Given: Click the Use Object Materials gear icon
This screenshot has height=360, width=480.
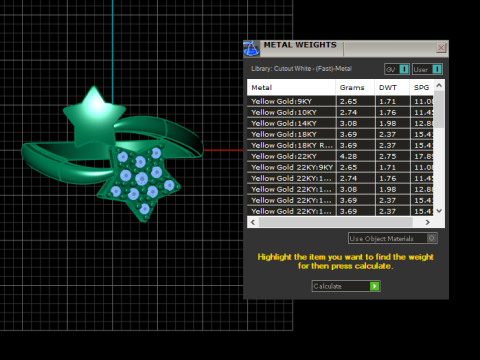Looking at the screenshot, I should [x=431, y=238].
